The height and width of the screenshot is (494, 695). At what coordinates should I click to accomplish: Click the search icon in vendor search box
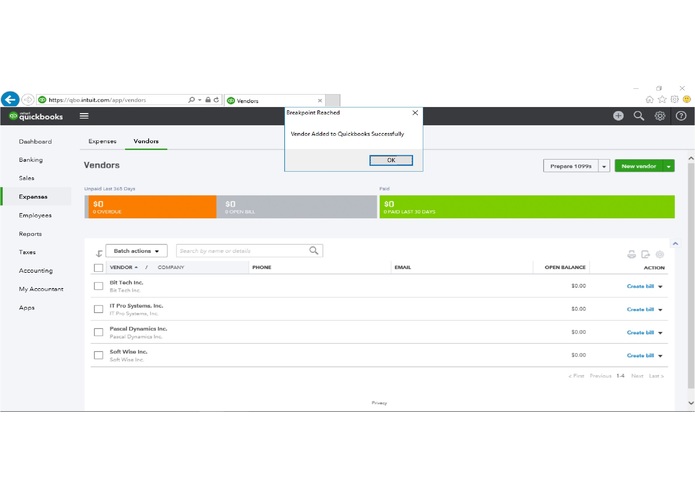(314, 251)
